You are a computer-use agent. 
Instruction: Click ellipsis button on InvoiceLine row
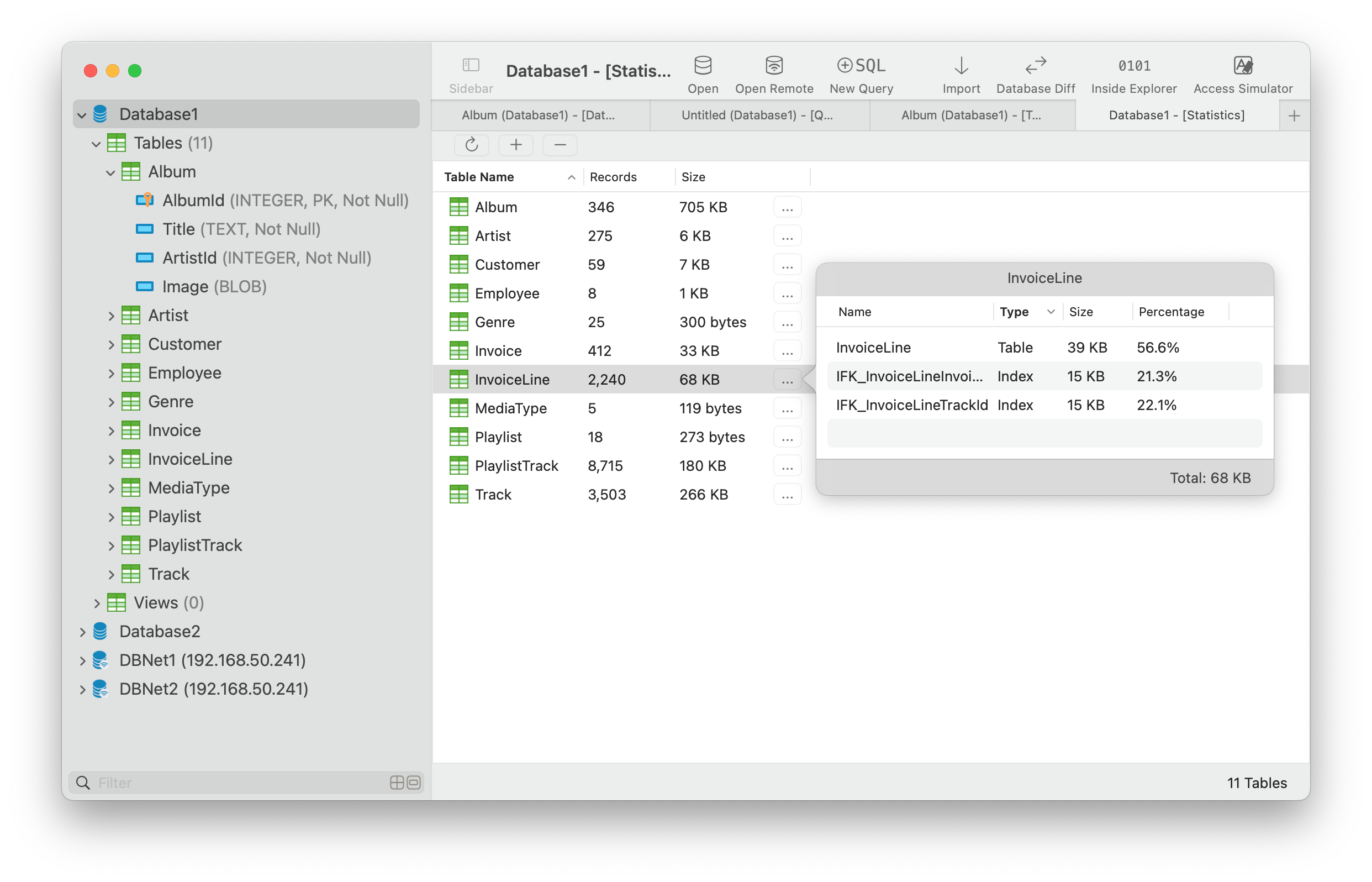(x=787, y=379)
